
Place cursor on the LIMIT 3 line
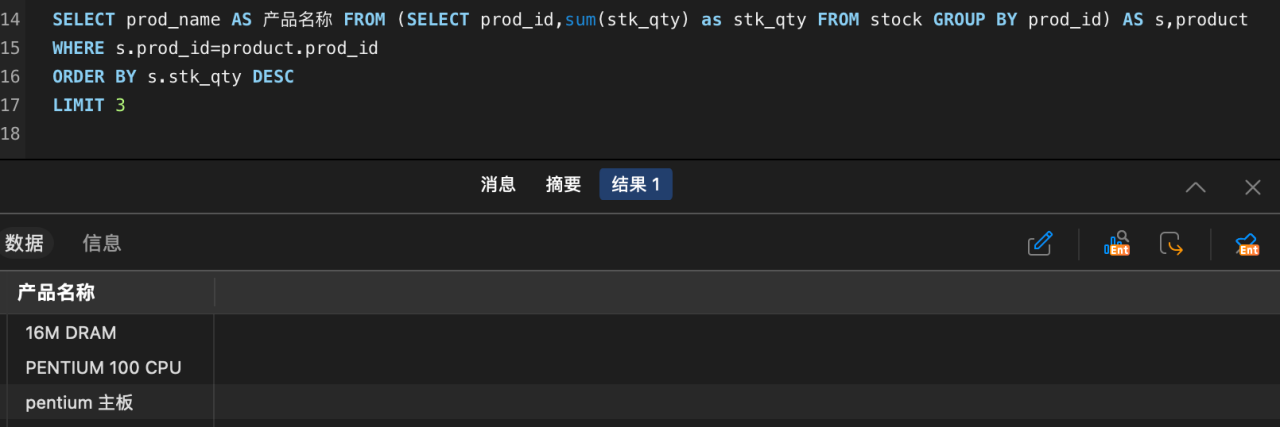(x=89, y=105)
